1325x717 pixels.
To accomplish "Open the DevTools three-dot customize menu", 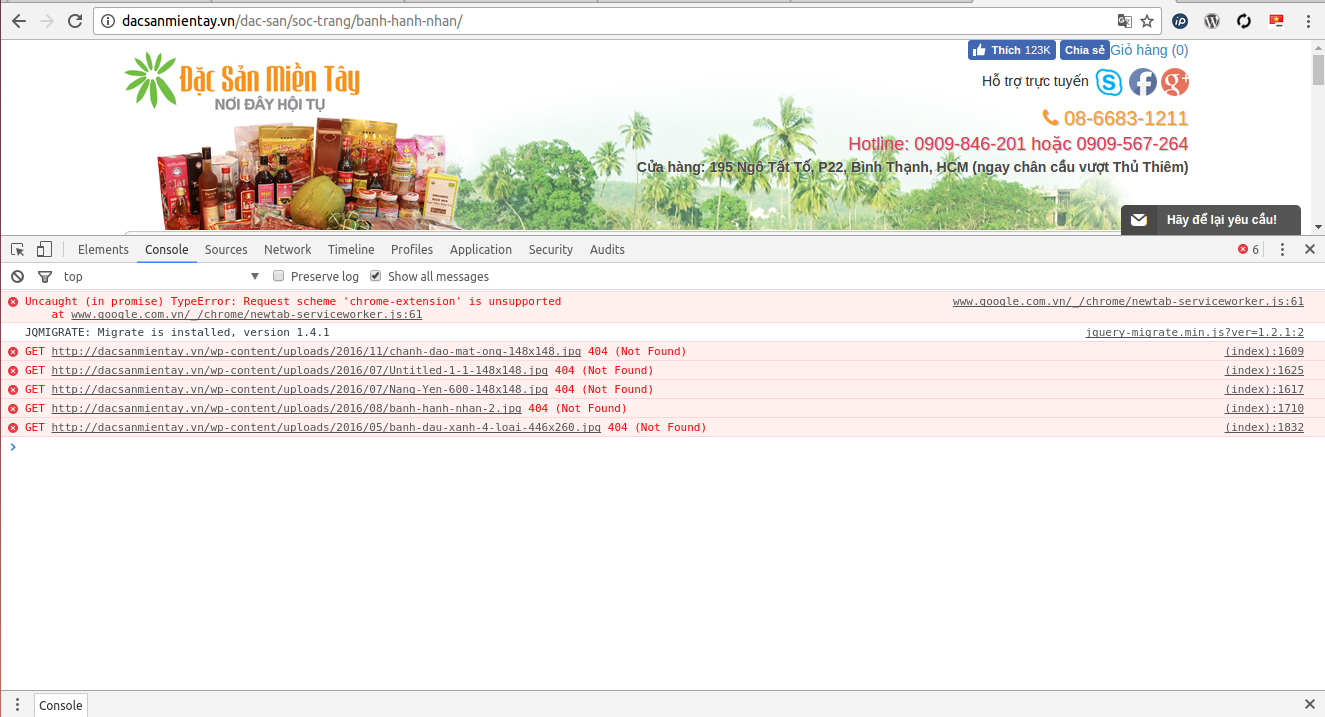I will tap(1282, 250).
